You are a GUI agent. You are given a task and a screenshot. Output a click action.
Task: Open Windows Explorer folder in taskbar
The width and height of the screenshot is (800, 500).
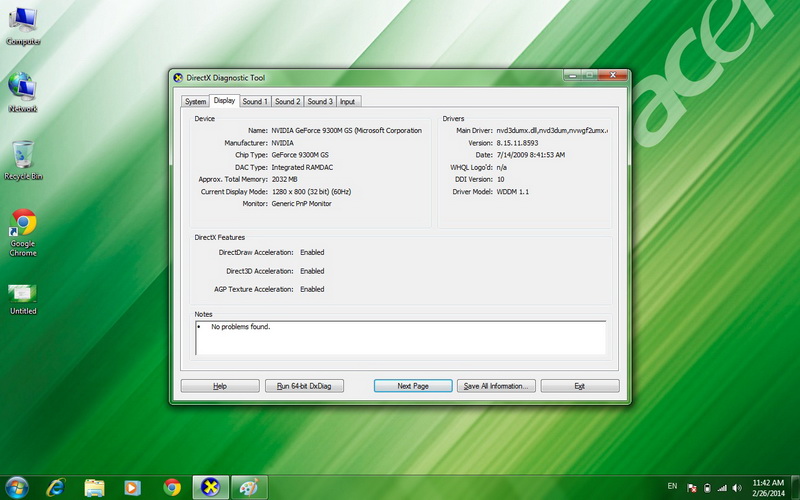point(94,487)
